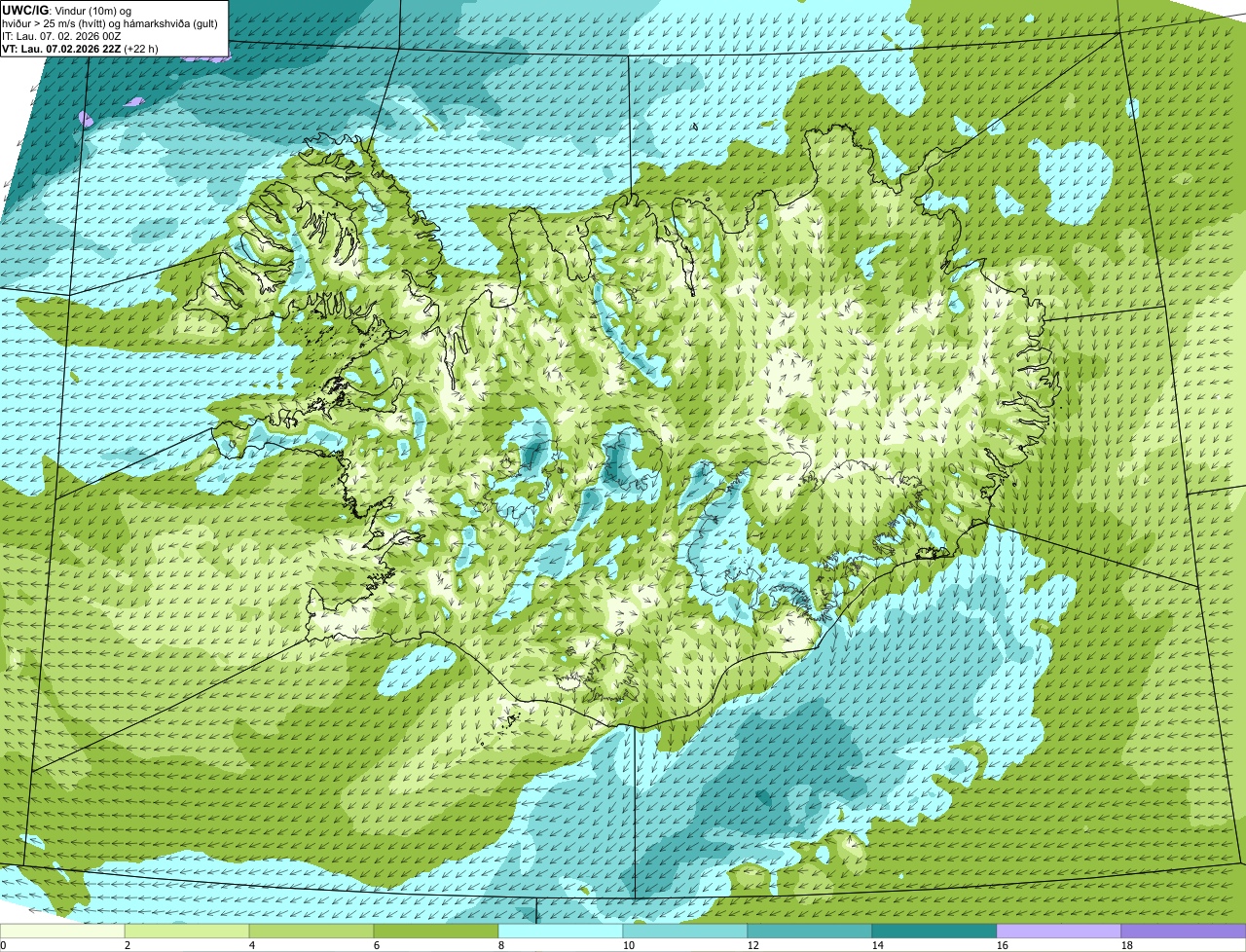Click the light yellow-green 2–4 m/s legend swatch

coord(187,931)
